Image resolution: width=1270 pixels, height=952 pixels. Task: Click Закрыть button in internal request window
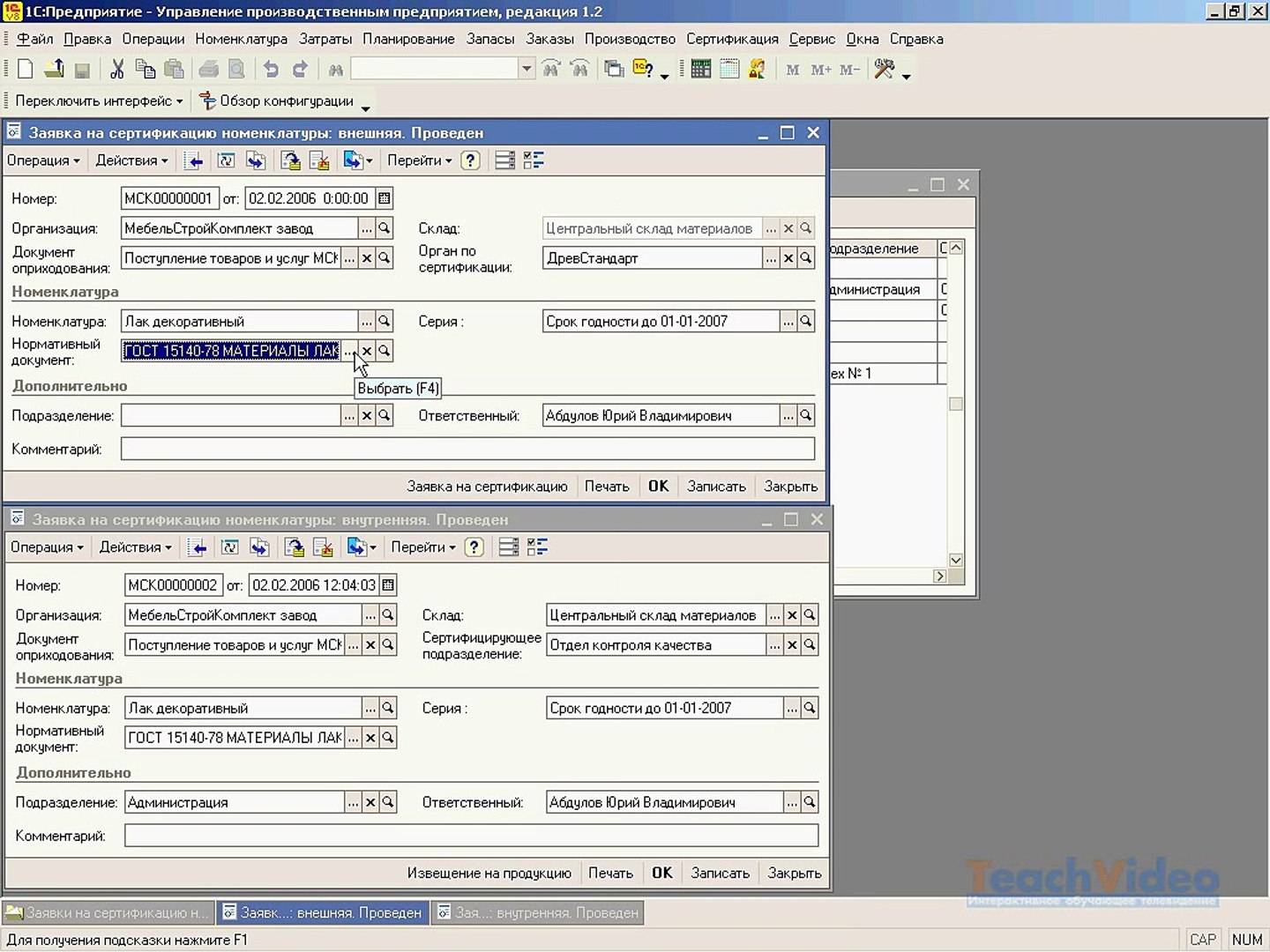coord(794,874)
